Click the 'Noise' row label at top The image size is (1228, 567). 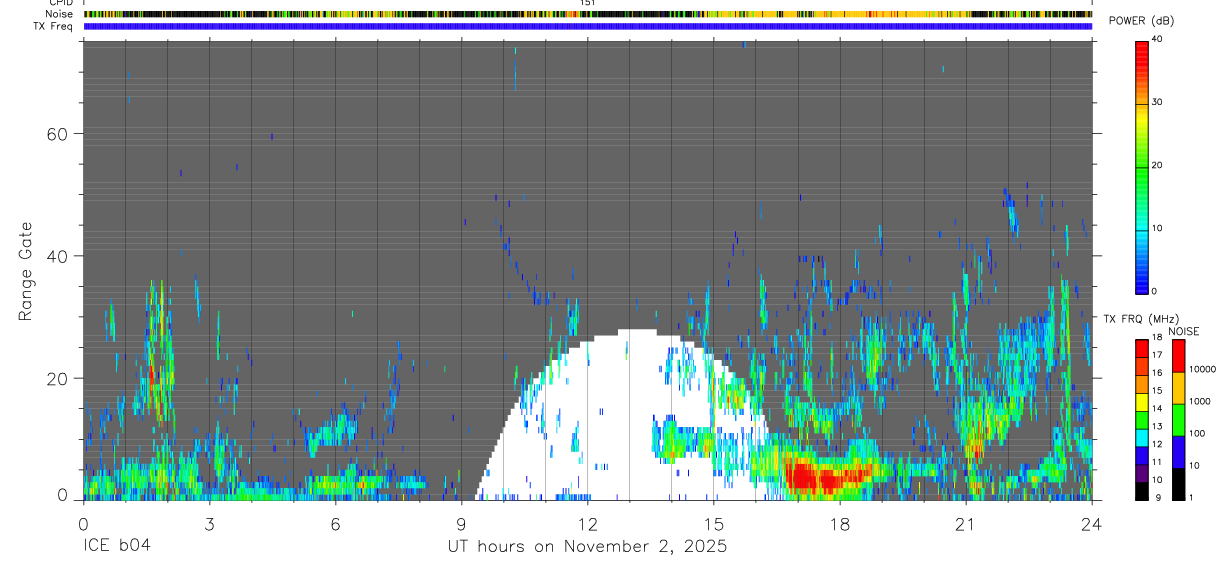[x=59, y=14]
